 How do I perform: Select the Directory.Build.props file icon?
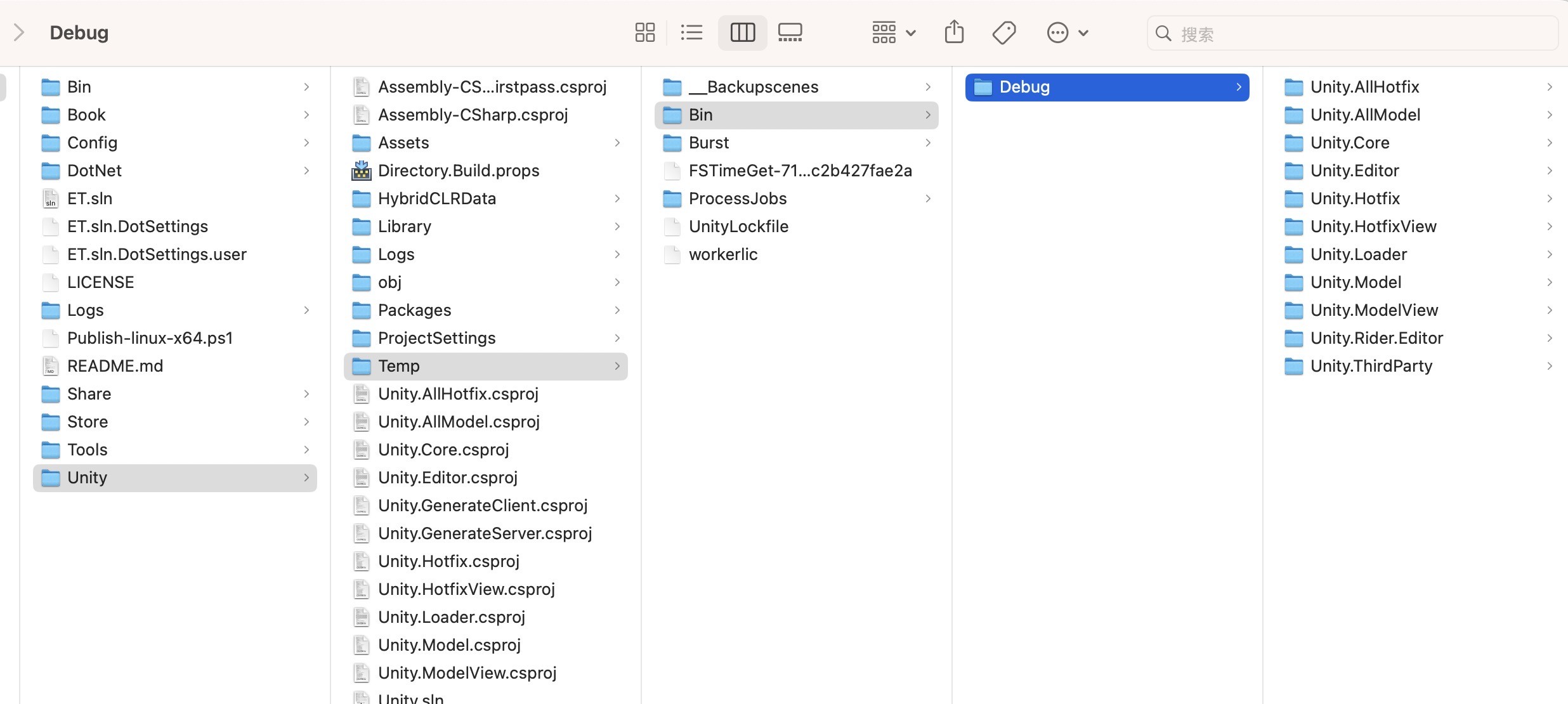point(362,171)
